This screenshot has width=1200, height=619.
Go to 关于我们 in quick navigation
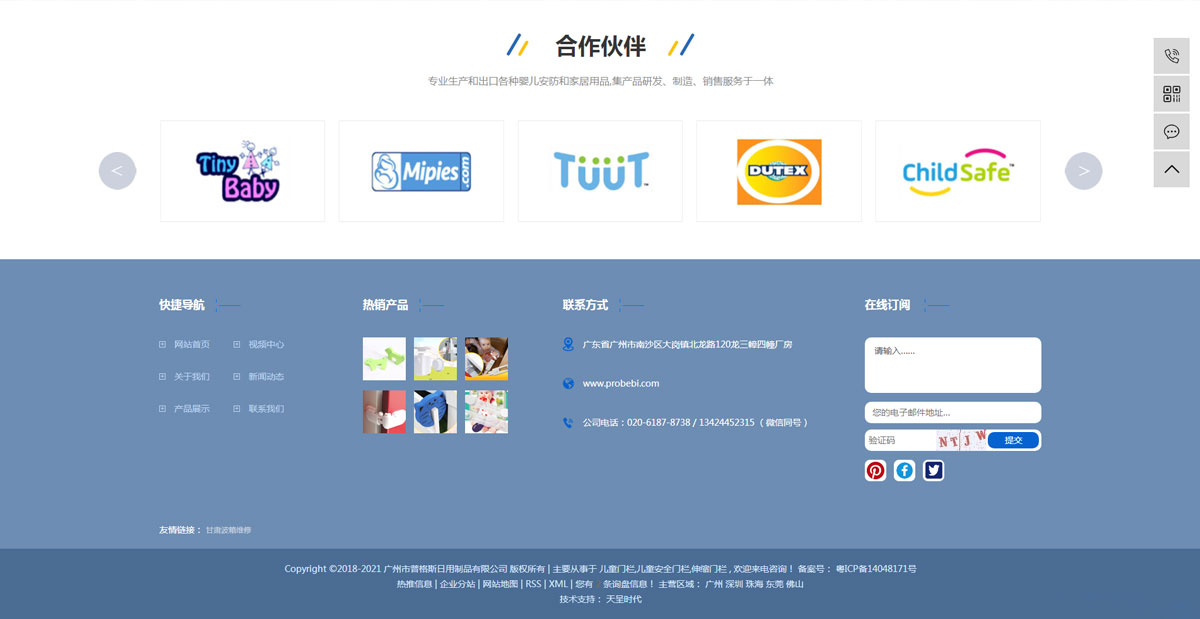pyautogui.click(x=192, y=377)
